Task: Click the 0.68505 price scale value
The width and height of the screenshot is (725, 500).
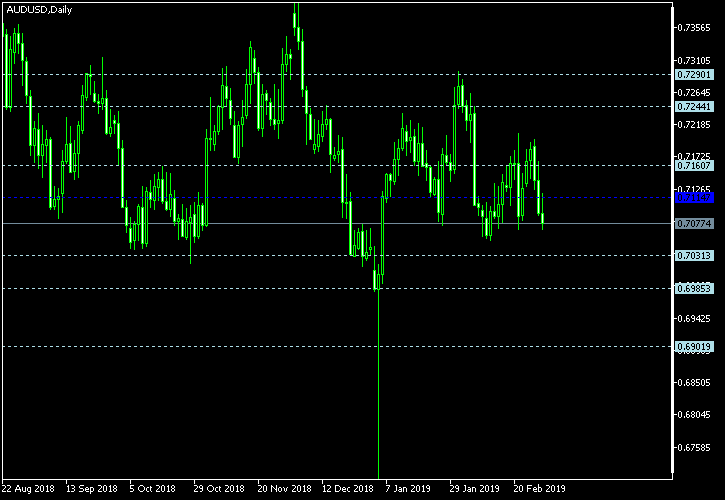Action: tap(694, 383)
